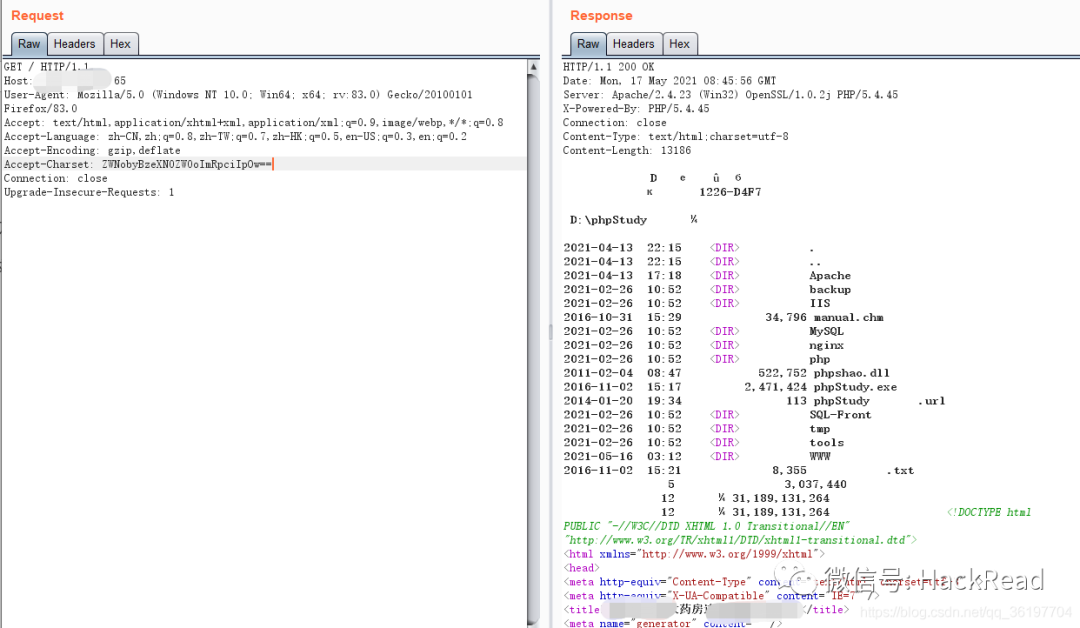Screen dimensions: 1080x628
Task: Click the MySQL directory entry
Action: click(x=827, y=331)
